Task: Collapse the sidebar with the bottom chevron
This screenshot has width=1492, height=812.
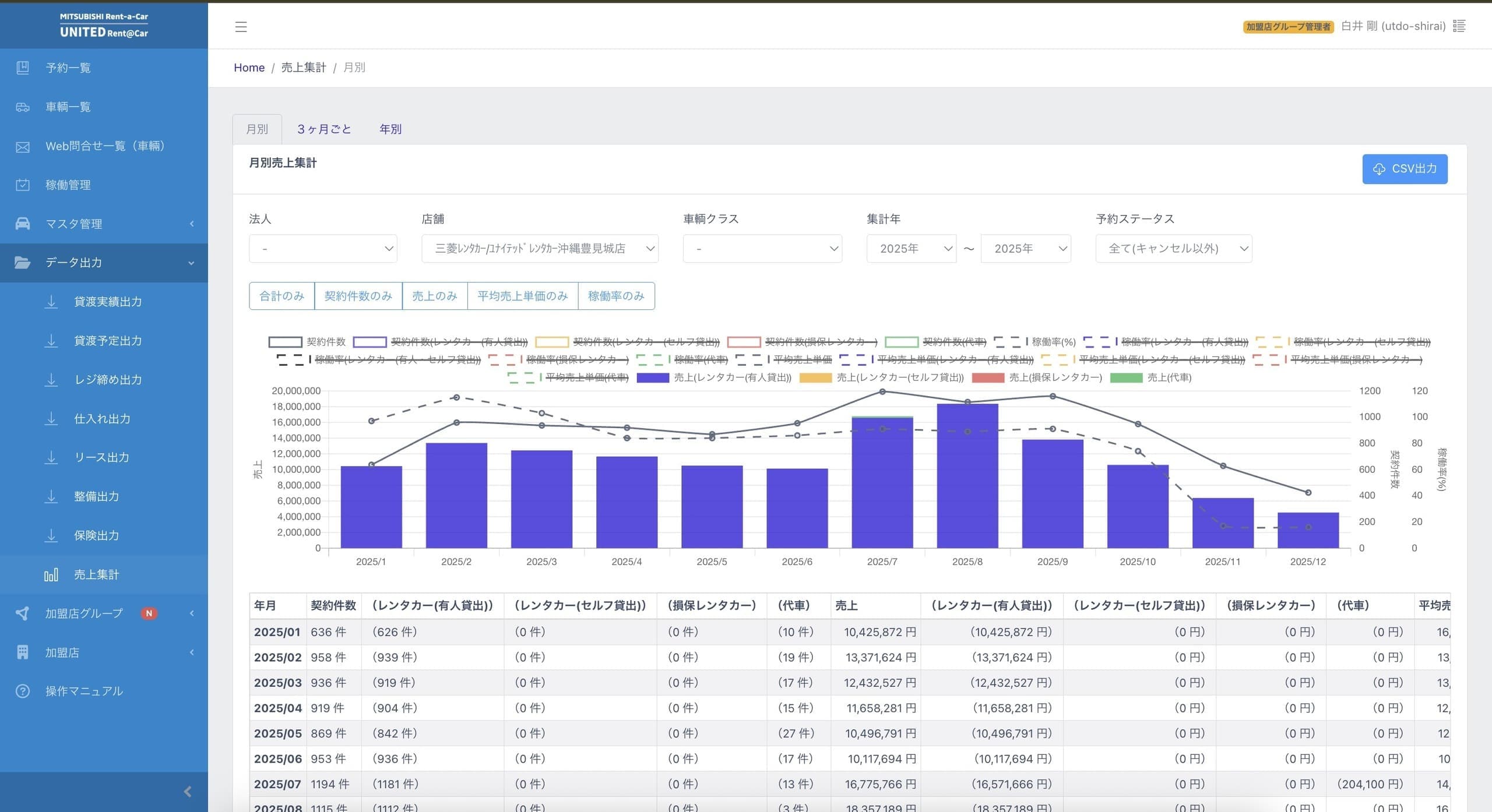Action: click(x=187, y=792)
